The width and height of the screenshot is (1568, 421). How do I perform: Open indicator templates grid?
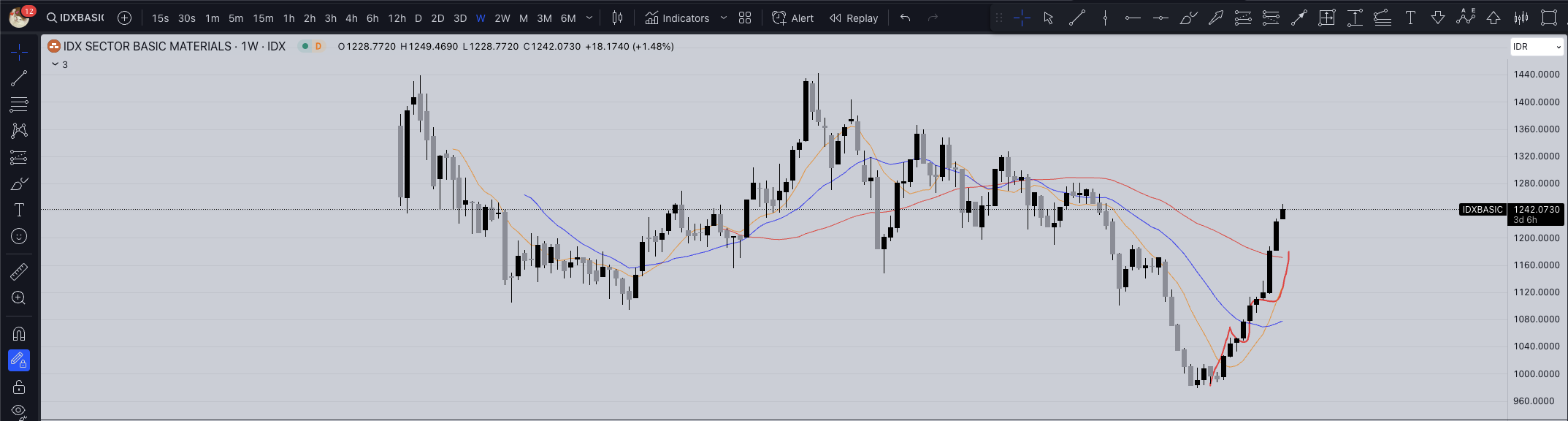click(745, 18)
